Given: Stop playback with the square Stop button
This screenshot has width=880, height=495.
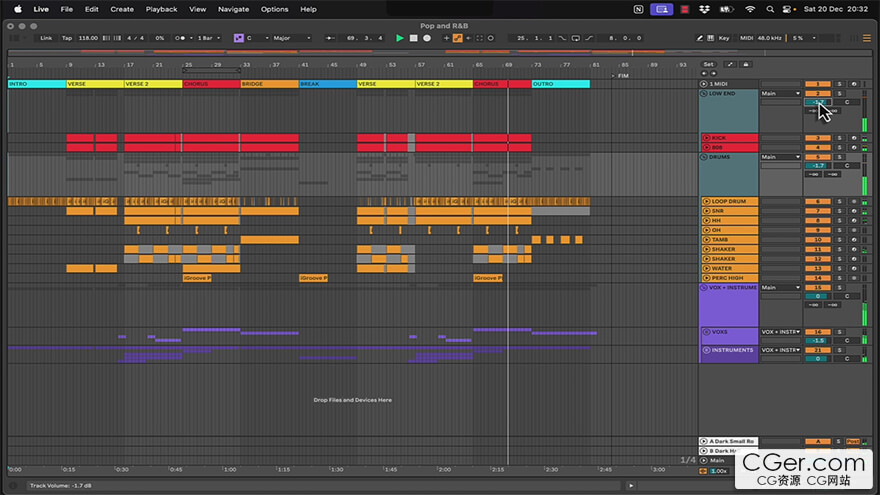Looking at the screenshot, I should [x=414, y=38].
